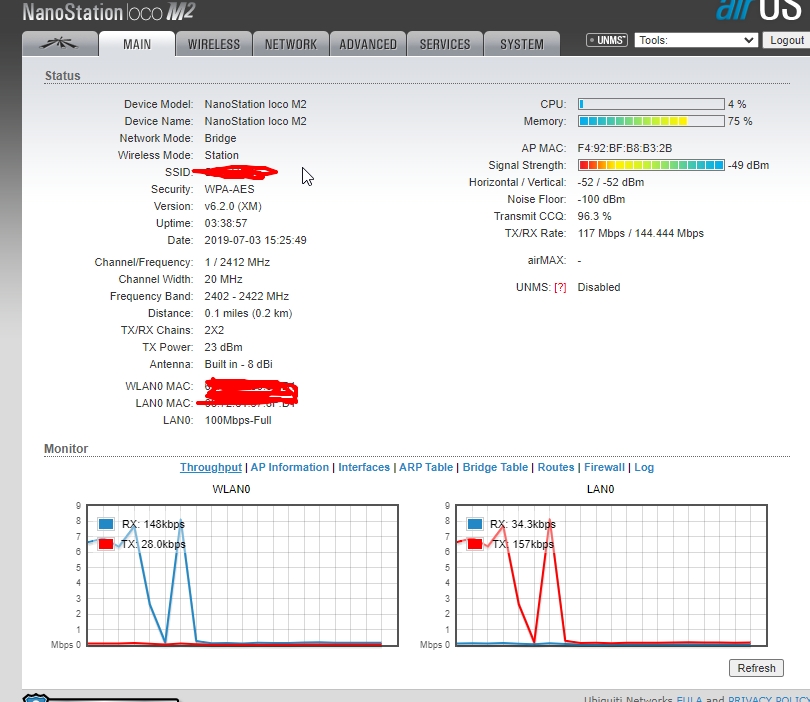Open the NETWORK tab
The width and height of the screenshot is (810, 702).
[x=291, y=44]
